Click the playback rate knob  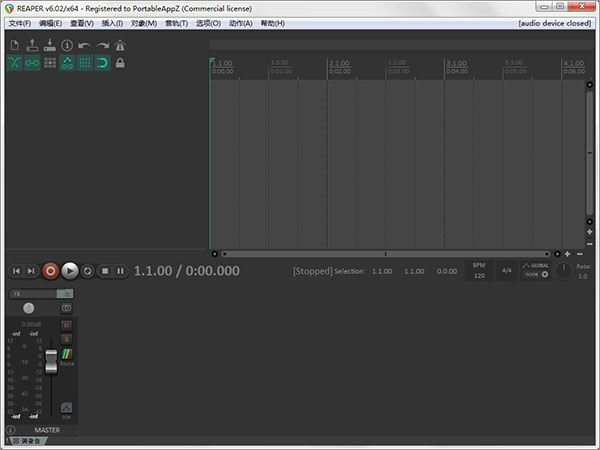point(563,271)
